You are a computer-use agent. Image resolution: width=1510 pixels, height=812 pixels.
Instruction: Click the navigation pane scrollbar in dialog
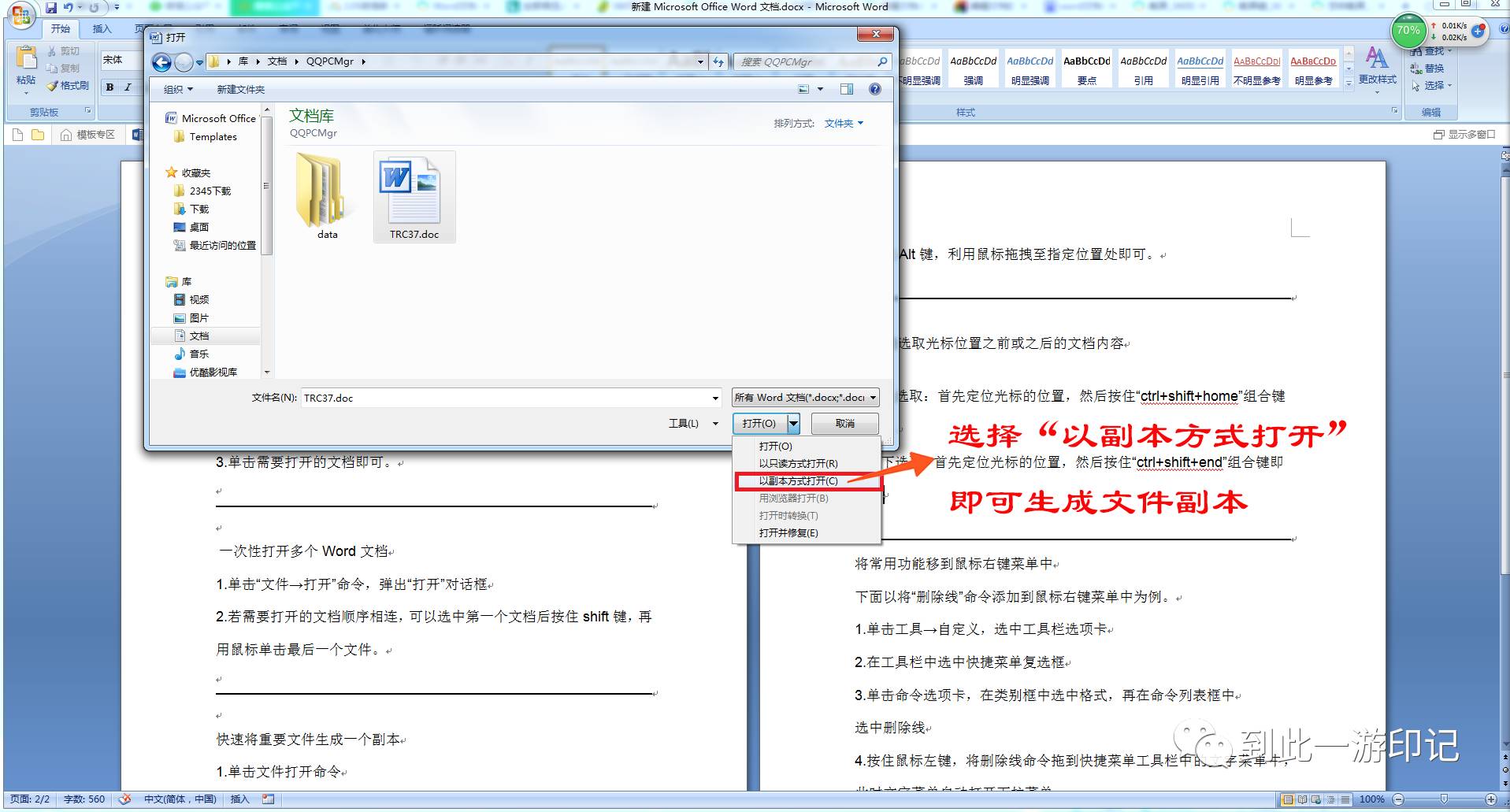(267, 186)
